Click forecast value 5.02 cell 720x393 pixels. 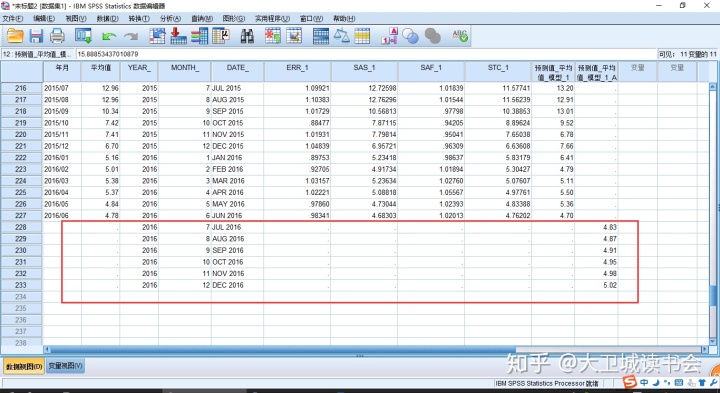tap(596, 285)
